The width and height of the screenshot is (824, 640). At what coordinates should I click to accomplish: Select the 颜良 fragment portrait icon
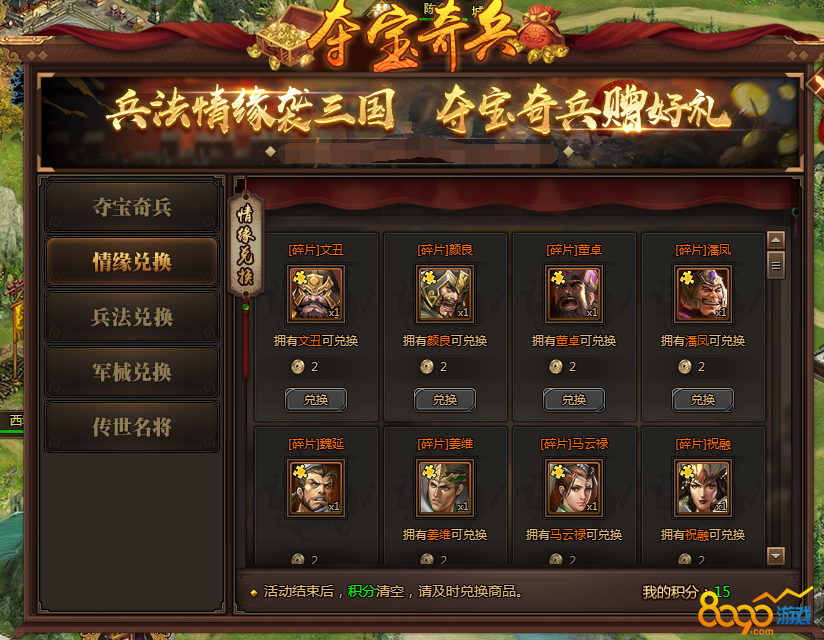click(445, 294)
